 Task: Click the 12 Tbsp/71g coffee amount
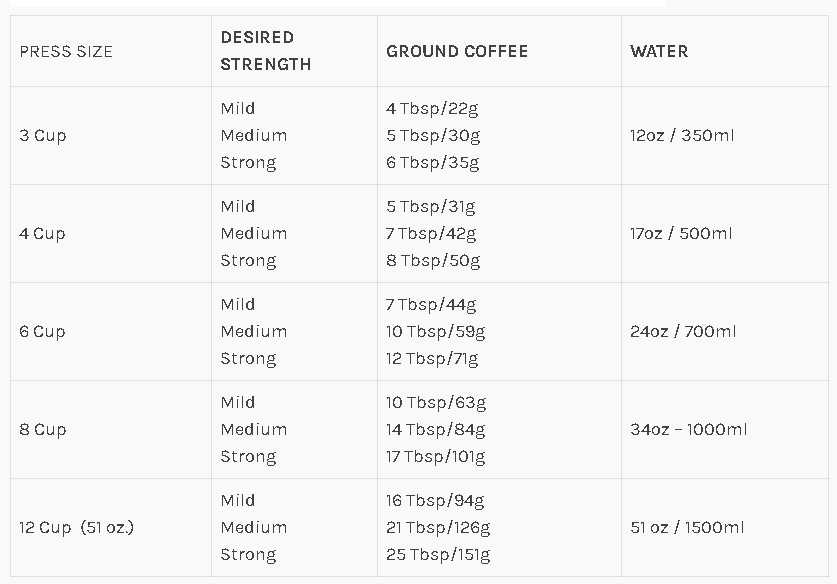click(x=432, y=359)
